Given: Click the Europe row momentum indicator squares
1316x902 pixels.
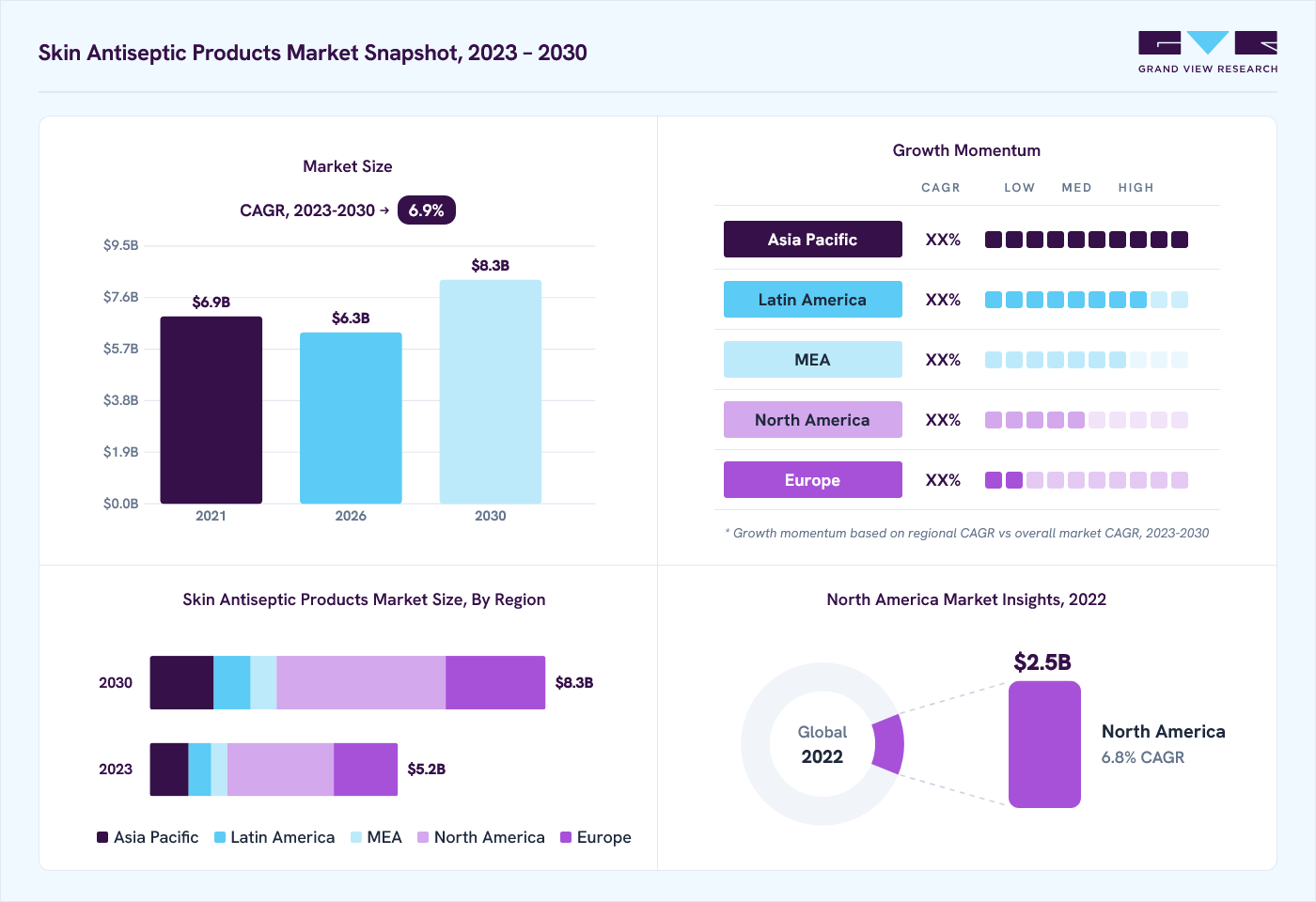Looking at the screenshot, I should [x=1087, y=480].
